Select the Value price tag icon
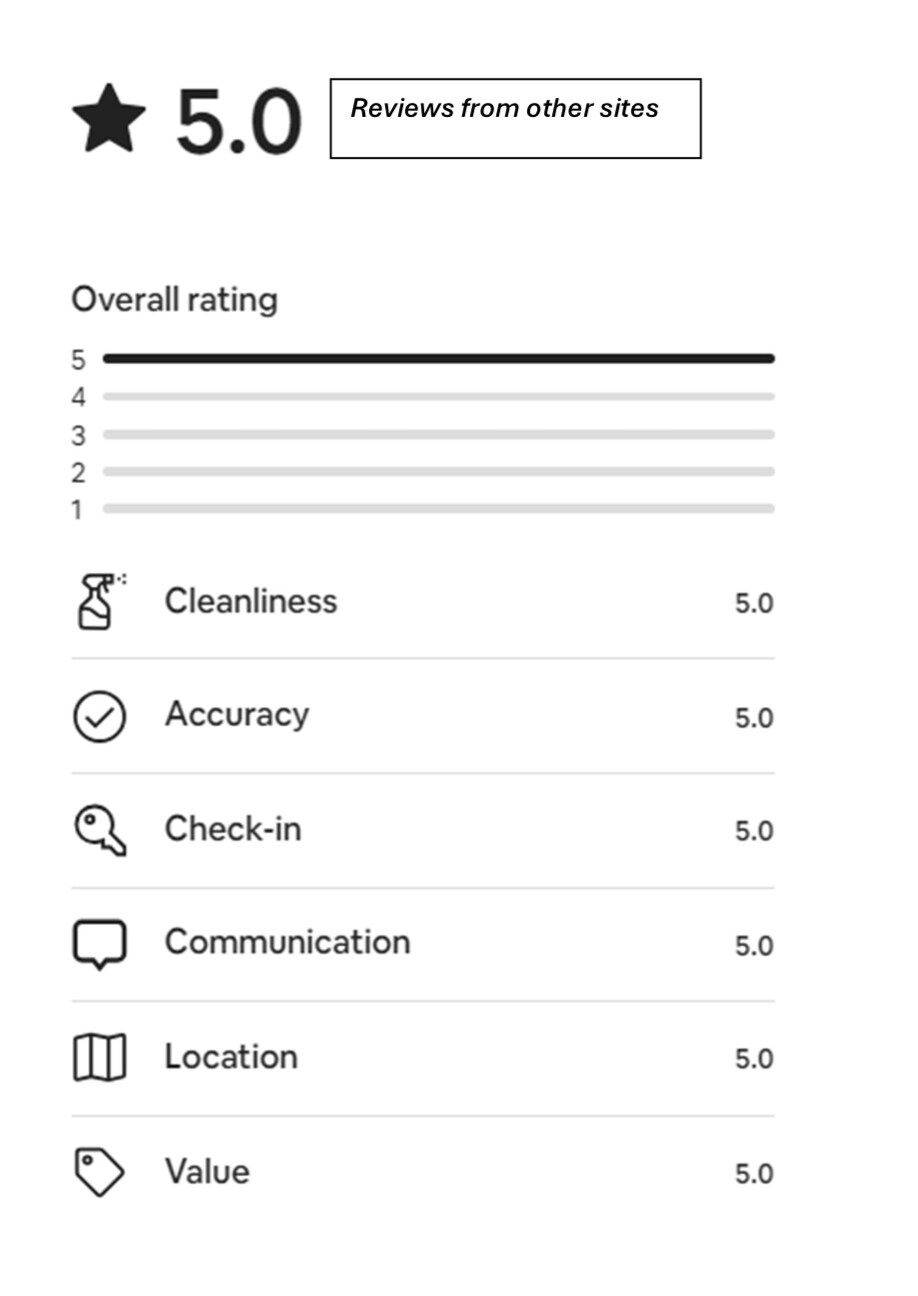 [100, 1172]
